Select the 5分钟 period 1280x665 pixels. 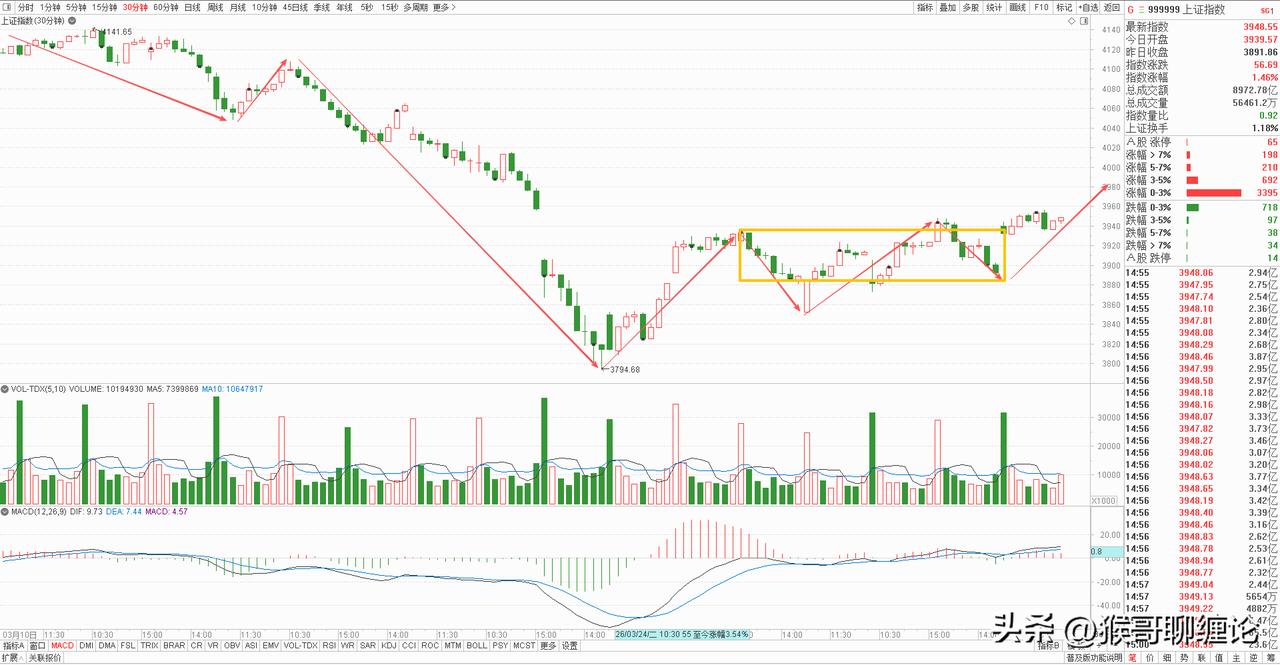76,7
